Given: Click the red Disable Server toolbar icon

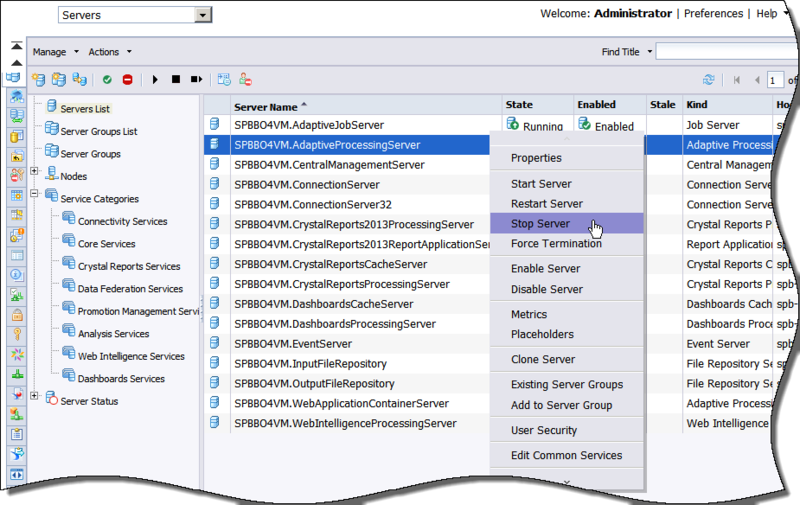Looking at the screenshot, I should click(128, 80).
